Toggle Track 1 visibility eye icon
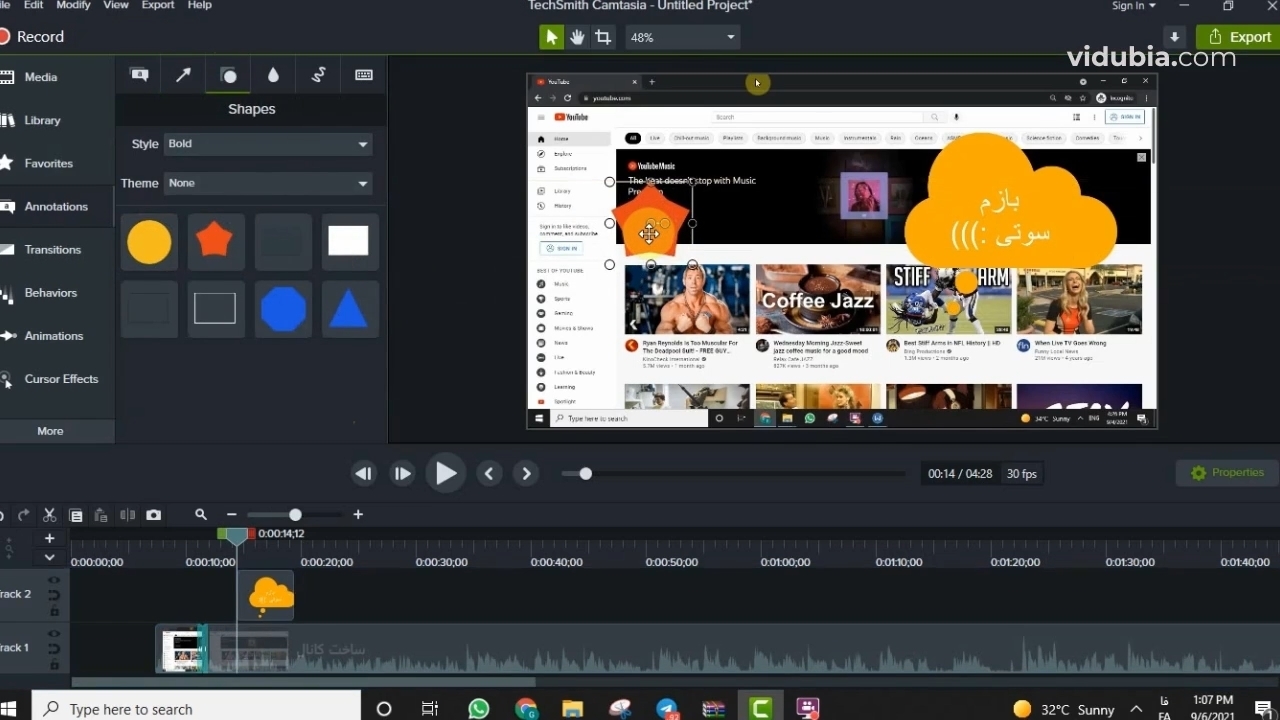 (x=54, y=634)
